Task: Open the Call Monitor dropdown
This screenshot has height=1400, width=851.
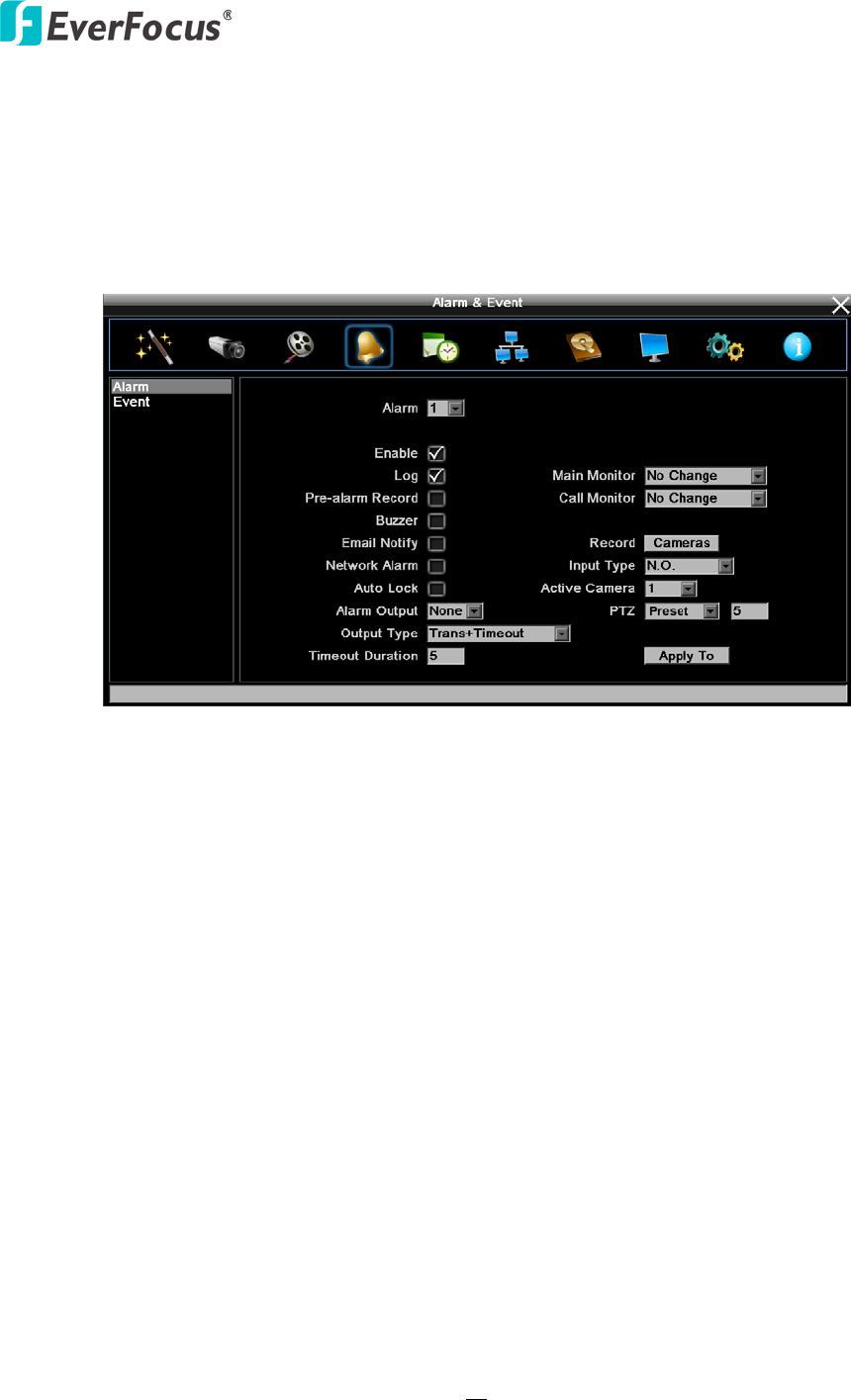Action: pyautogui.click(x=706, y=499)
